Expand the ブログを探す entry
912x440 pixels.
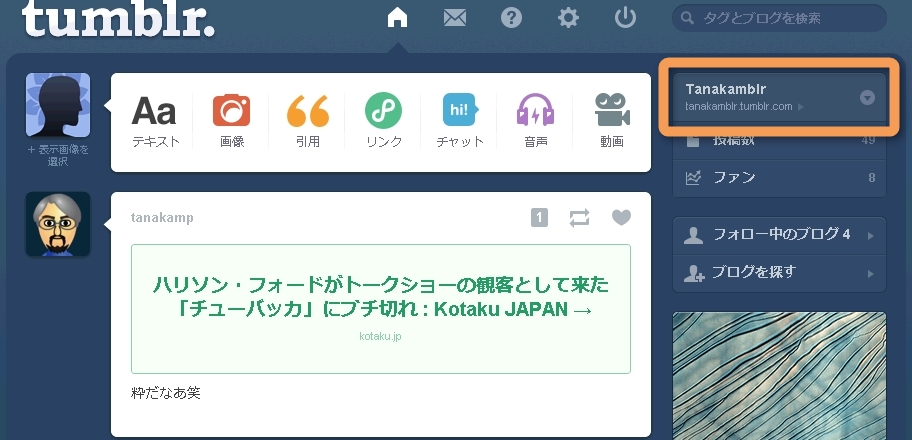pyautogui.click(x=779, y=273)
